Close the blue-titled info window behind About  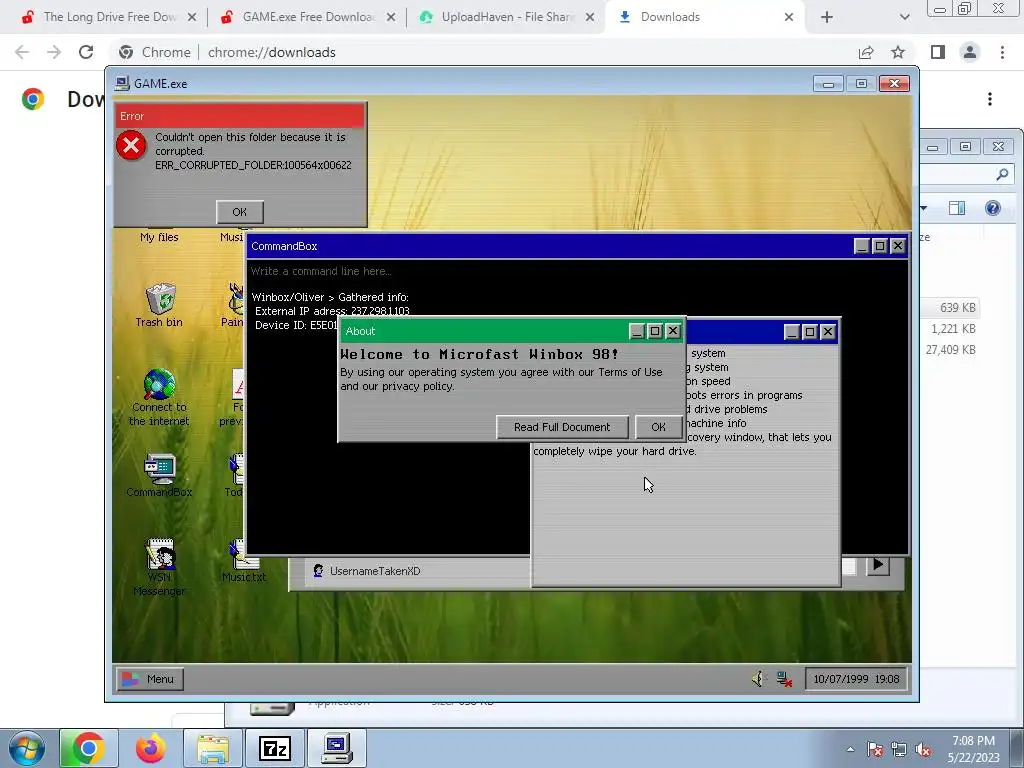[827, 332]
